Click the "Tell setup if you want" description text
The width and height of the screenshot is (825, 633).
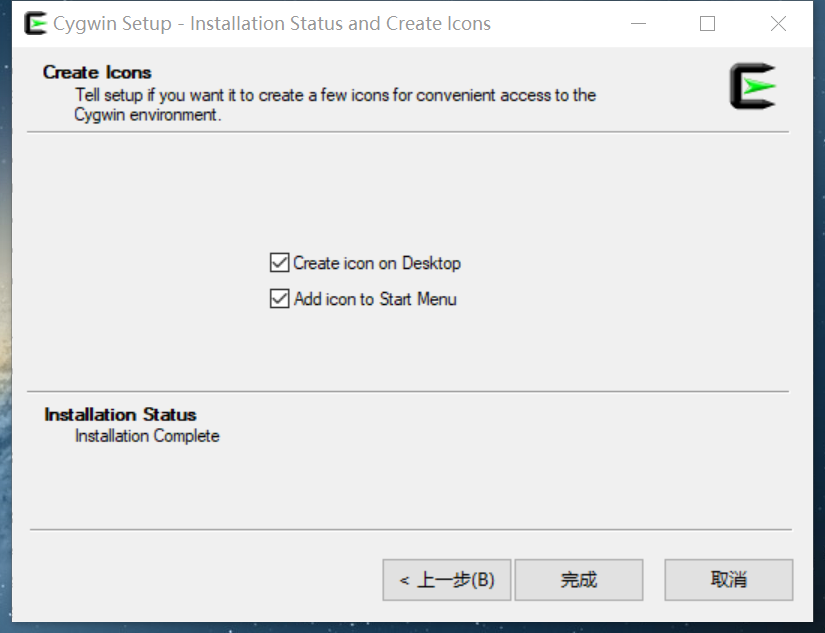point(335,95)
